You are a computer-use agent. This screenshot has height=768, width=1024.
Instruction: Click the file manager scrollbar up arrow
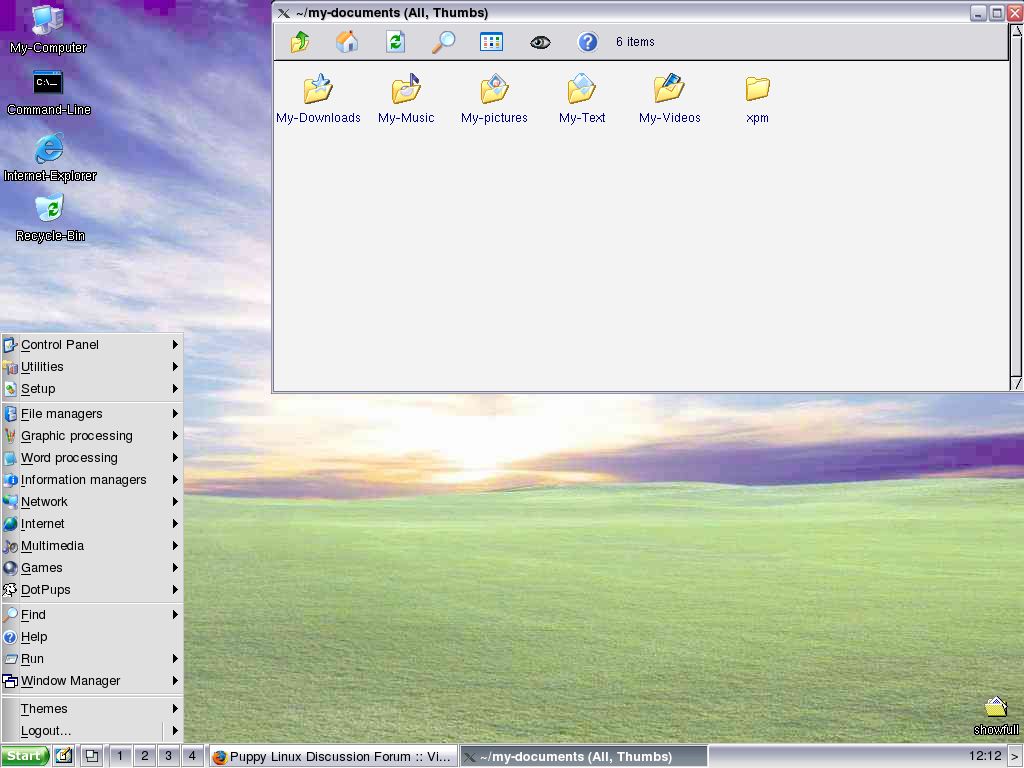click(x=1016, y=31)
